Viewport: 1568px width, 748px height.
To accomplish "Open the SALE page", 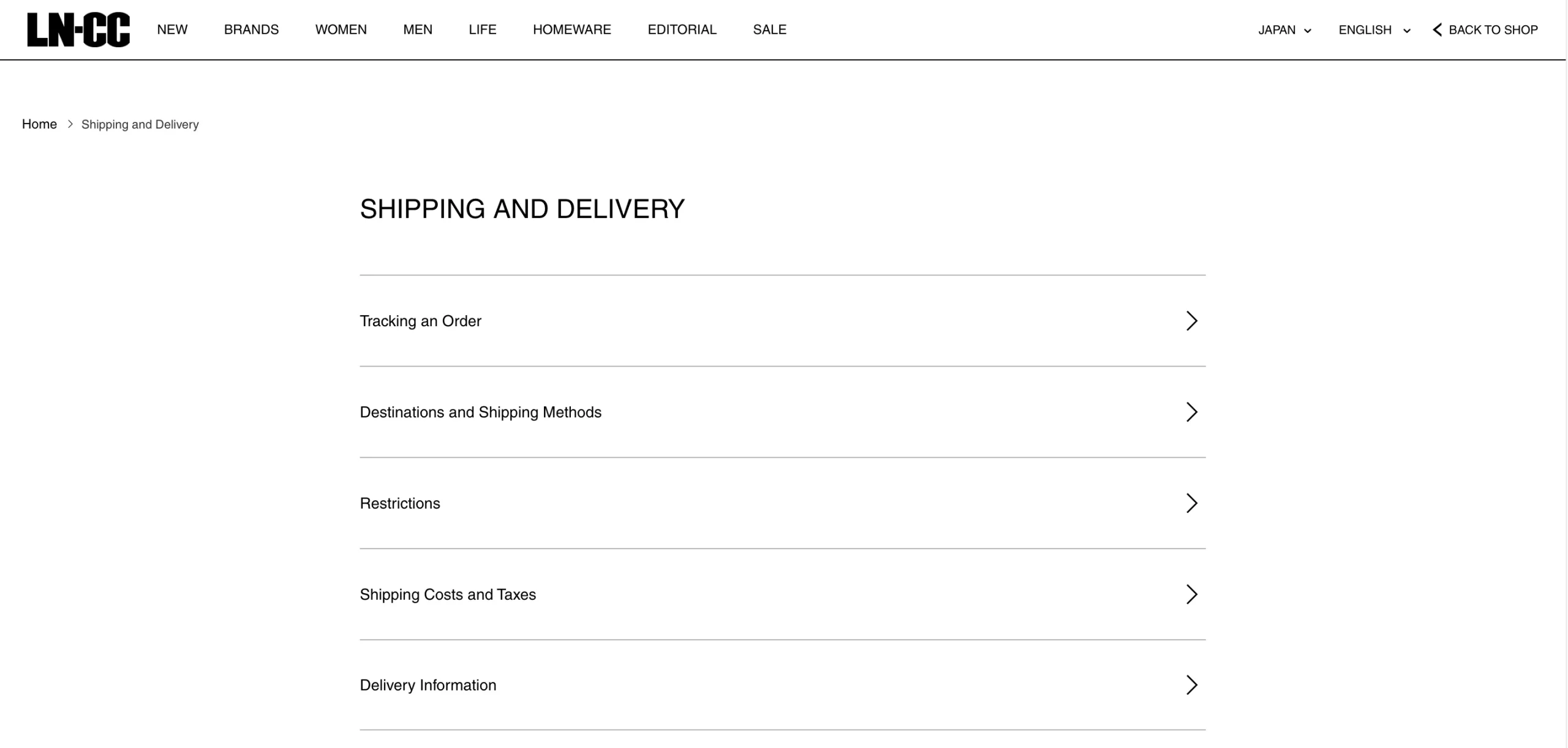I will [x=769, y=29].
